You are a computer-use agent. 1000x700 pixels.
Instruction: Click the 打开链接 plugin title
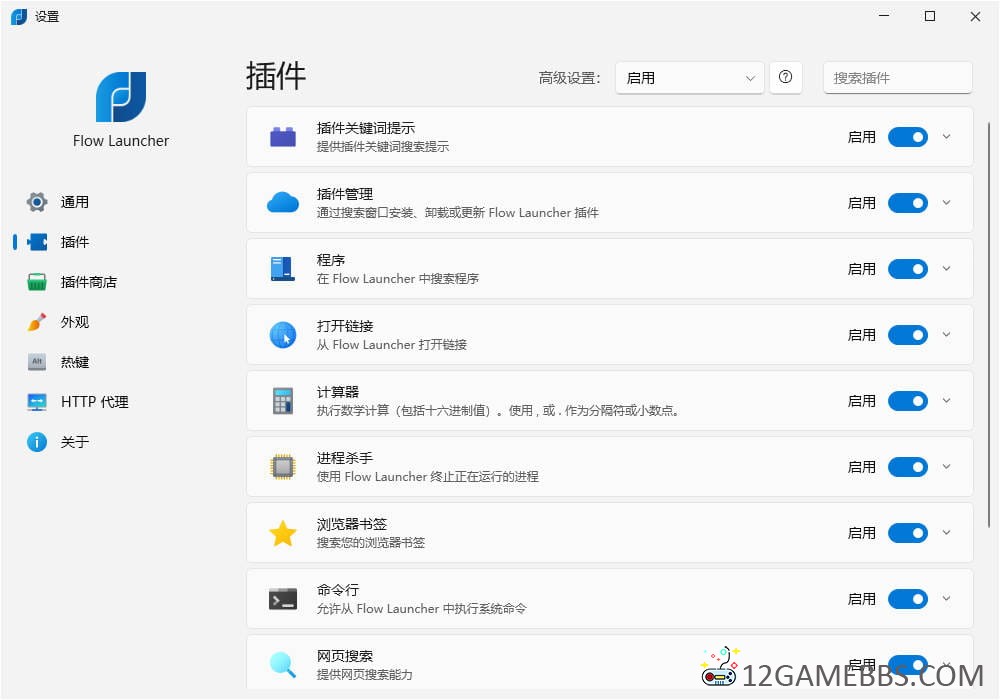[x=345, y=326]
